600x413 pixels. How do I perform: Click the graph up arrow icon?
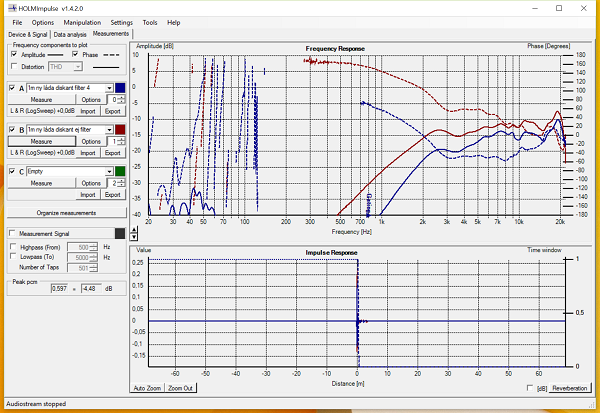coord(134,230)
